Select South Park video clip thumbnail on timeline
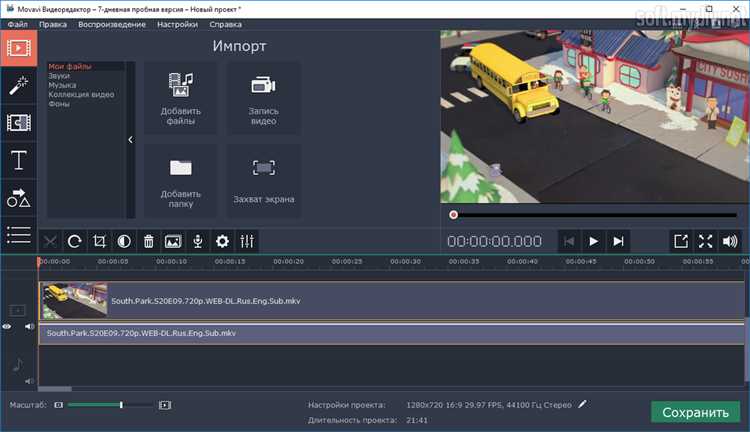Image resolution: width=750 pixels, height=432 pixels. pyautogui.click(x=74, y=301)
